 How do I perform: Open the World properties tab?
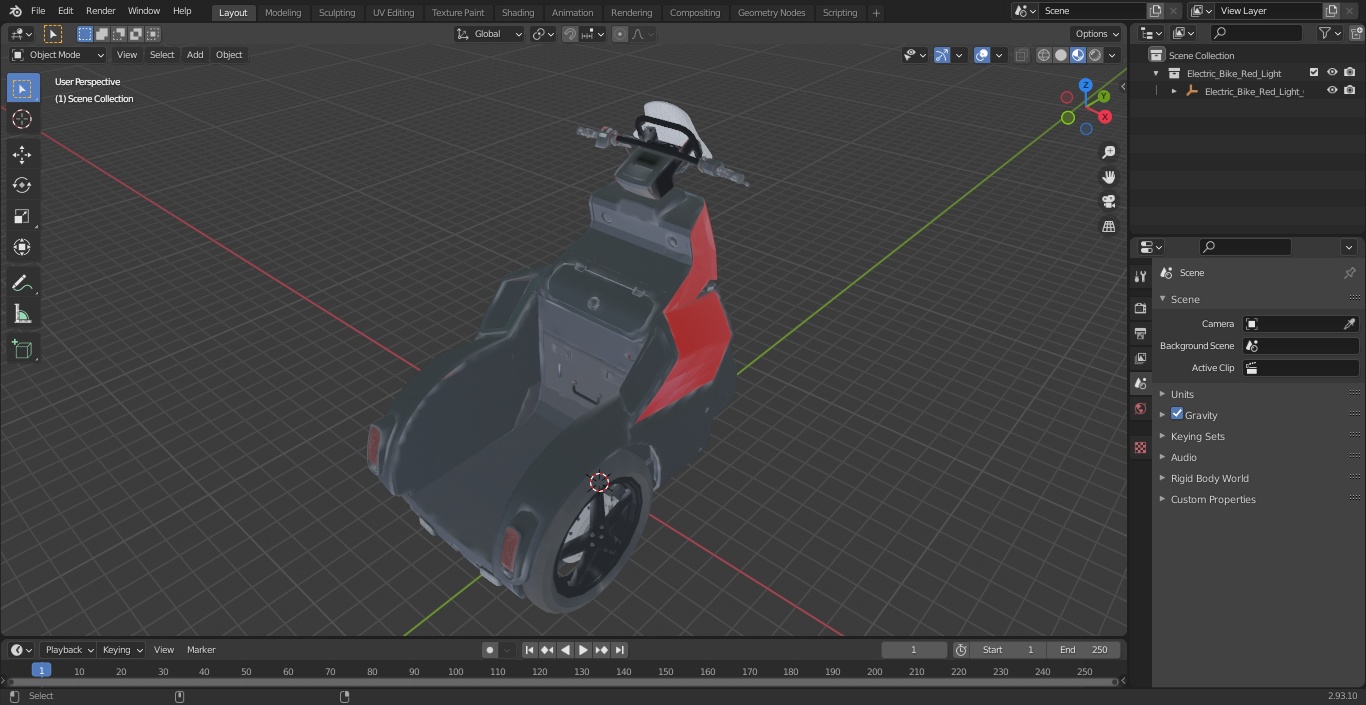coord(1140,409)
